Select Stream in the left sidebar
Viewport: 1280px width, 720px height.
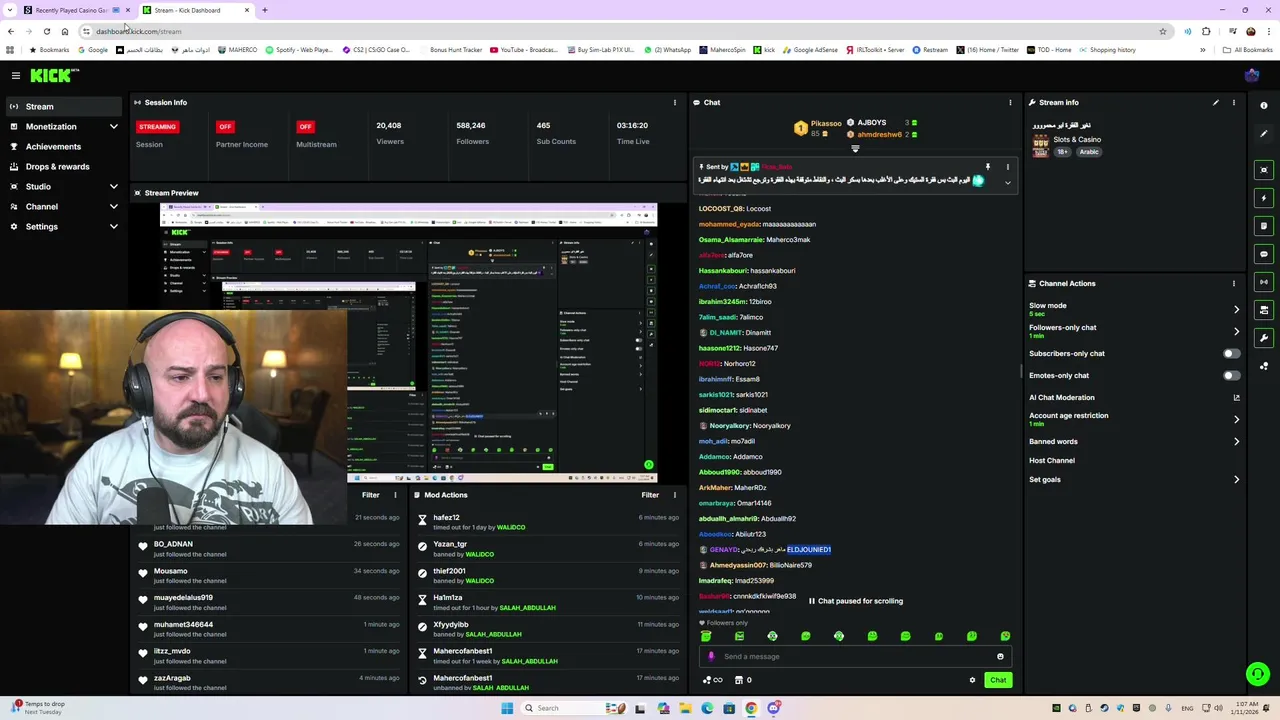64,106
